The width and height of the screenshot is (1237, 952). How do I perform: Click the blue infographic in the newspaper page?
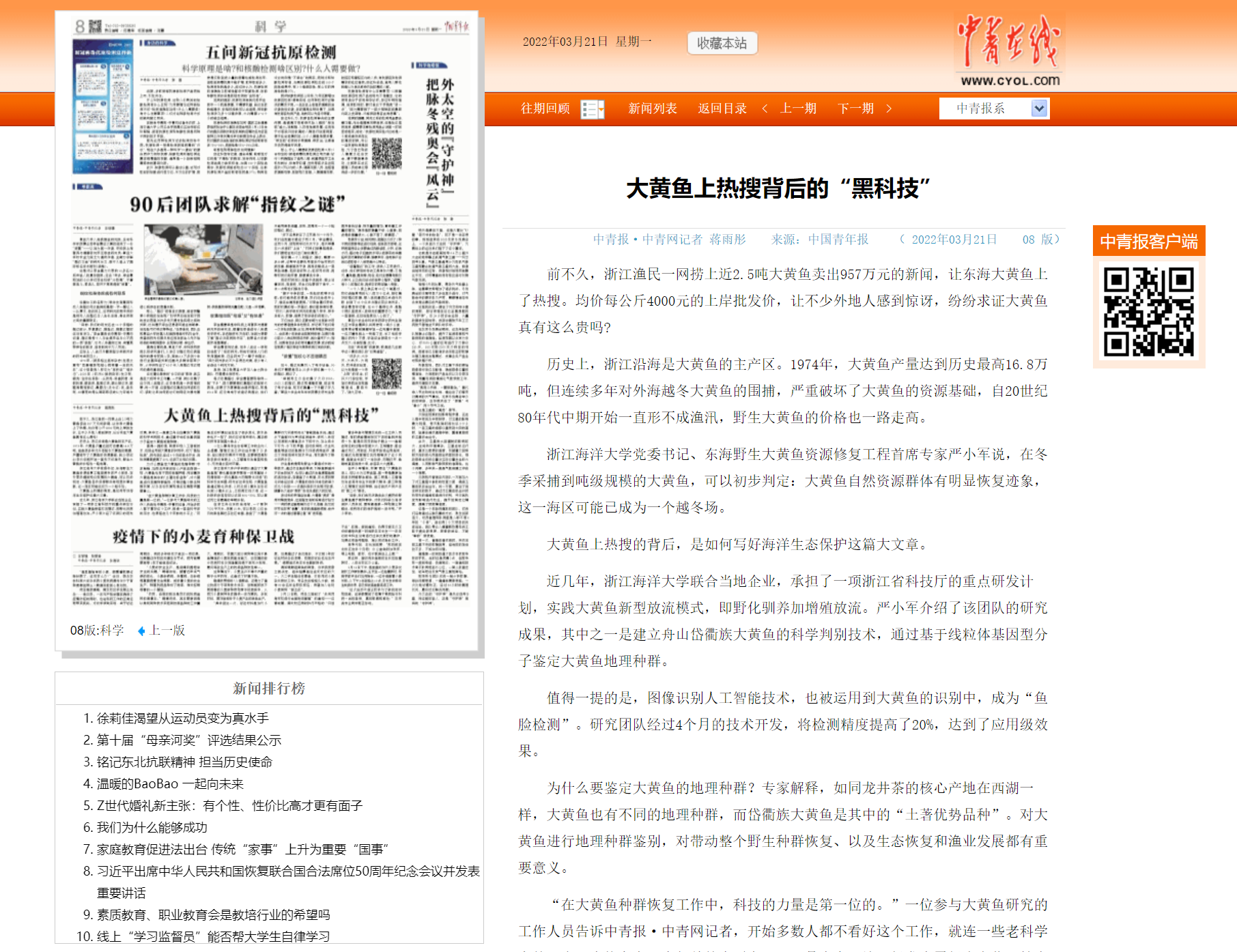pos(103,106)
